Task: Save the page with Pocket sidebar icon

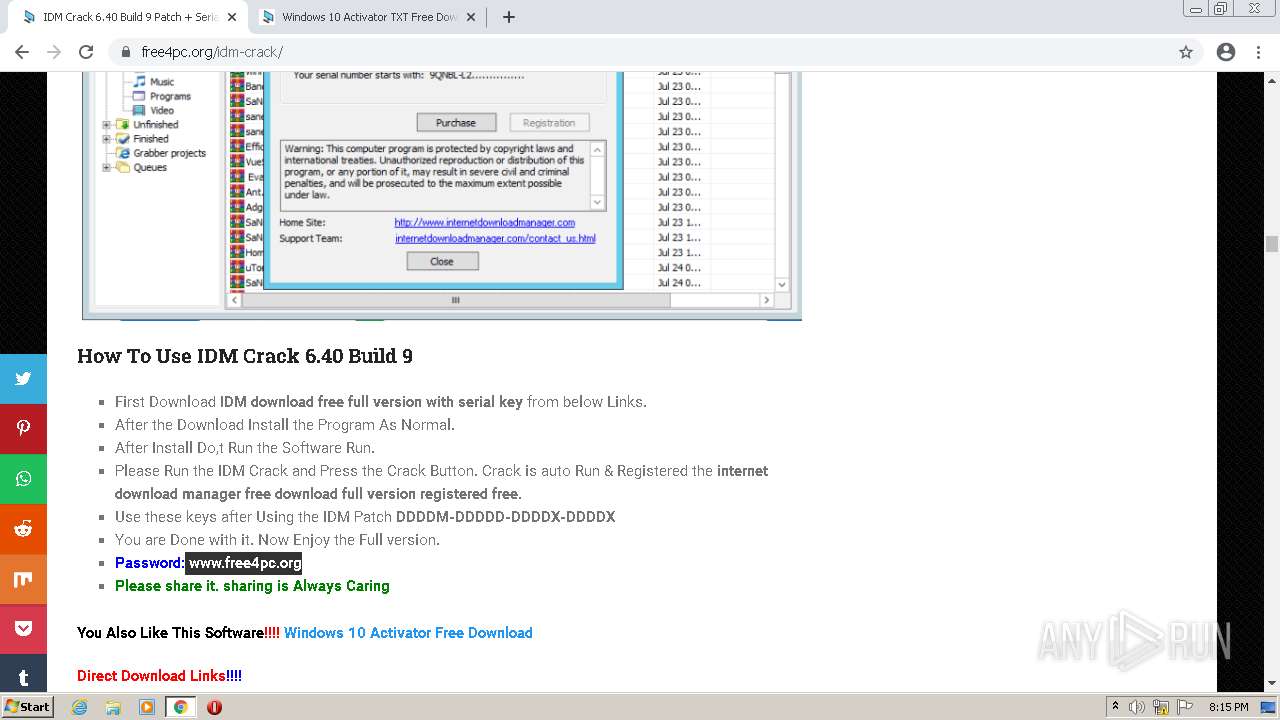Action: click(x=23, y=629)
